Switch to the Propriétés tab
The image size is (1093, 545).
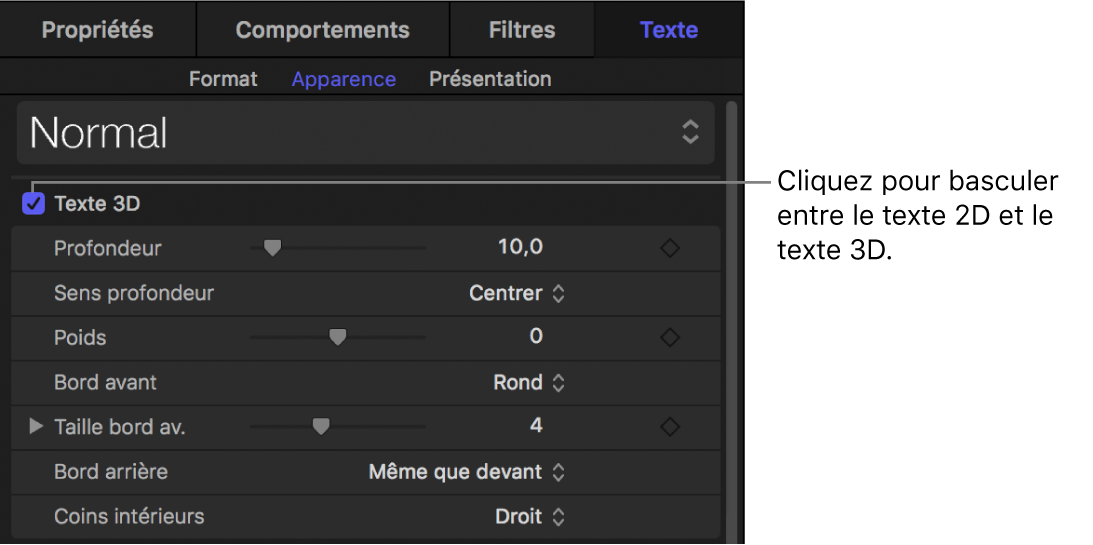pyautogui.click(x=97, y=30)
